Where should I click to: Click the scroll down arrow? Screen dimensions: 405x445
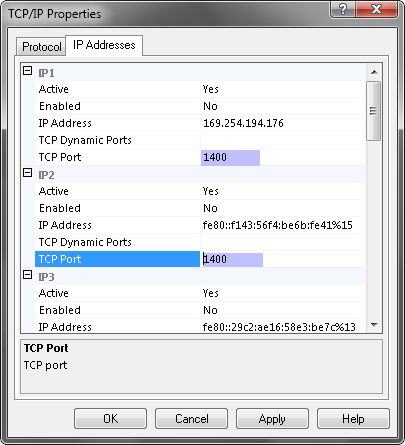(374, 324)
